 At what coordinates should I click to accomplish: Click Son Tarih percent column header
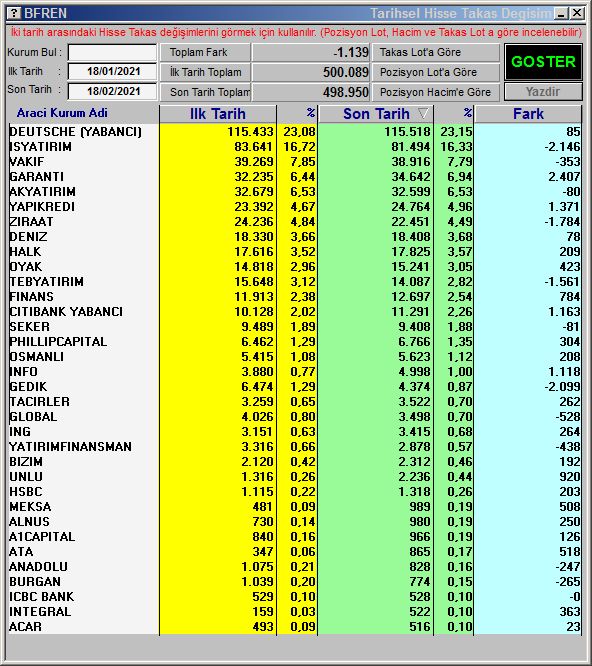click(x=454, y=114)
